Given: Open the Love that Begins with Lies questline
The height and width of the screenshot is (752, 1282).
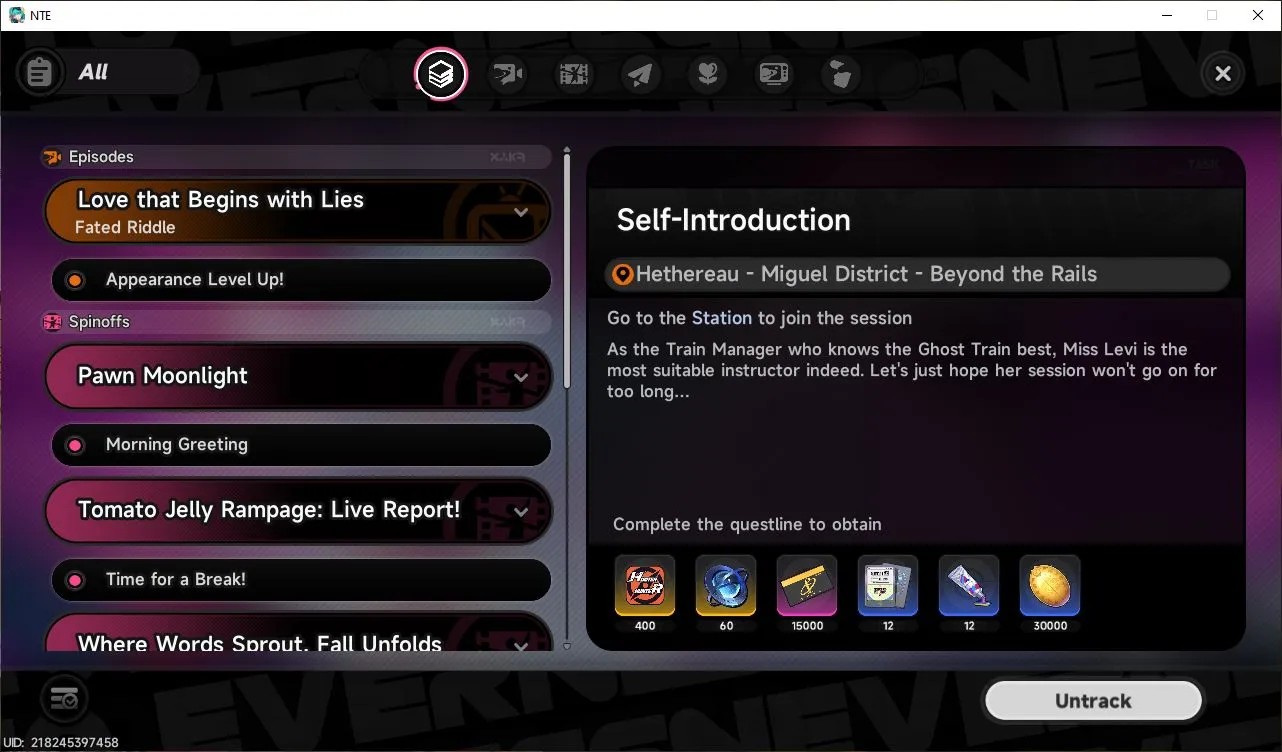Looking at the screenshot, I should [298, 212].
